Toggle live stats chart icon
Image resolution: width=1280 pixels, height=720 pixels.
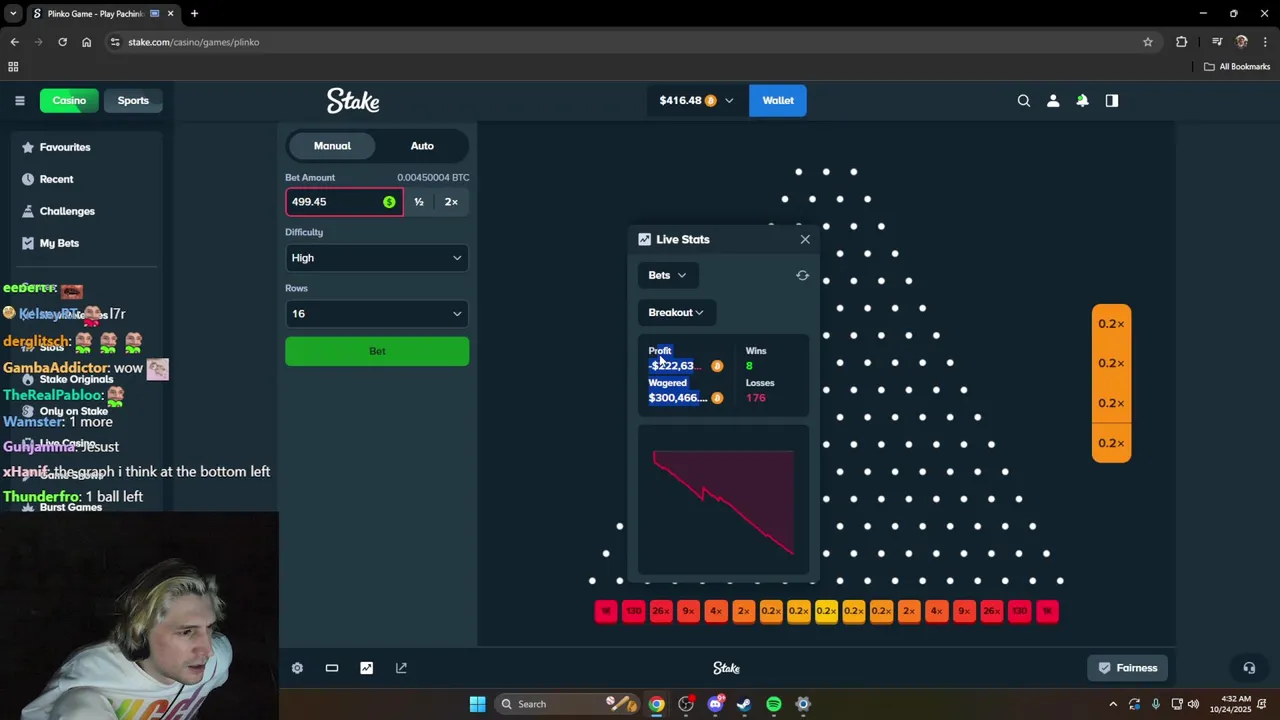[367, 668]
